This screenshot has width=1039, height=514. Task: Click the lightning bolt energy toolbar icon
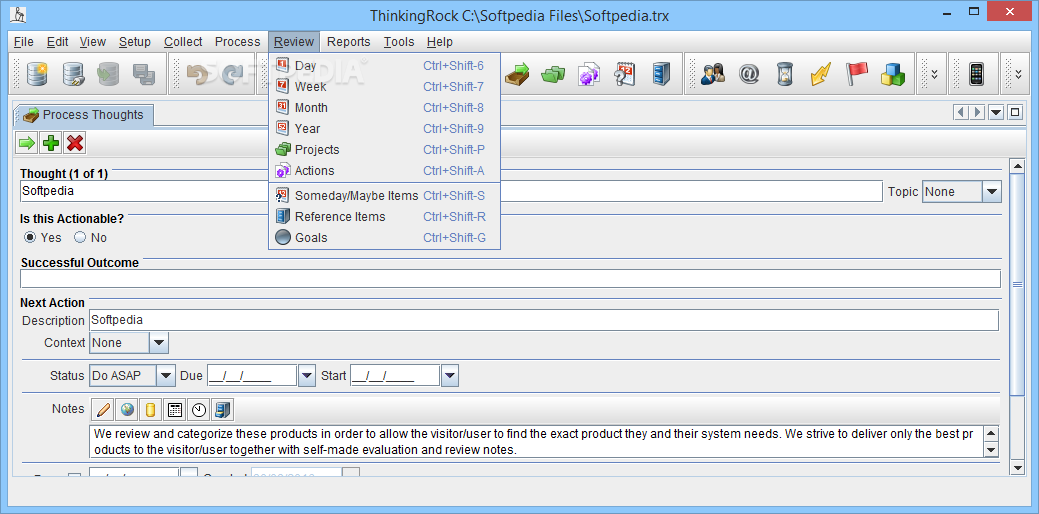pos(821,74)
